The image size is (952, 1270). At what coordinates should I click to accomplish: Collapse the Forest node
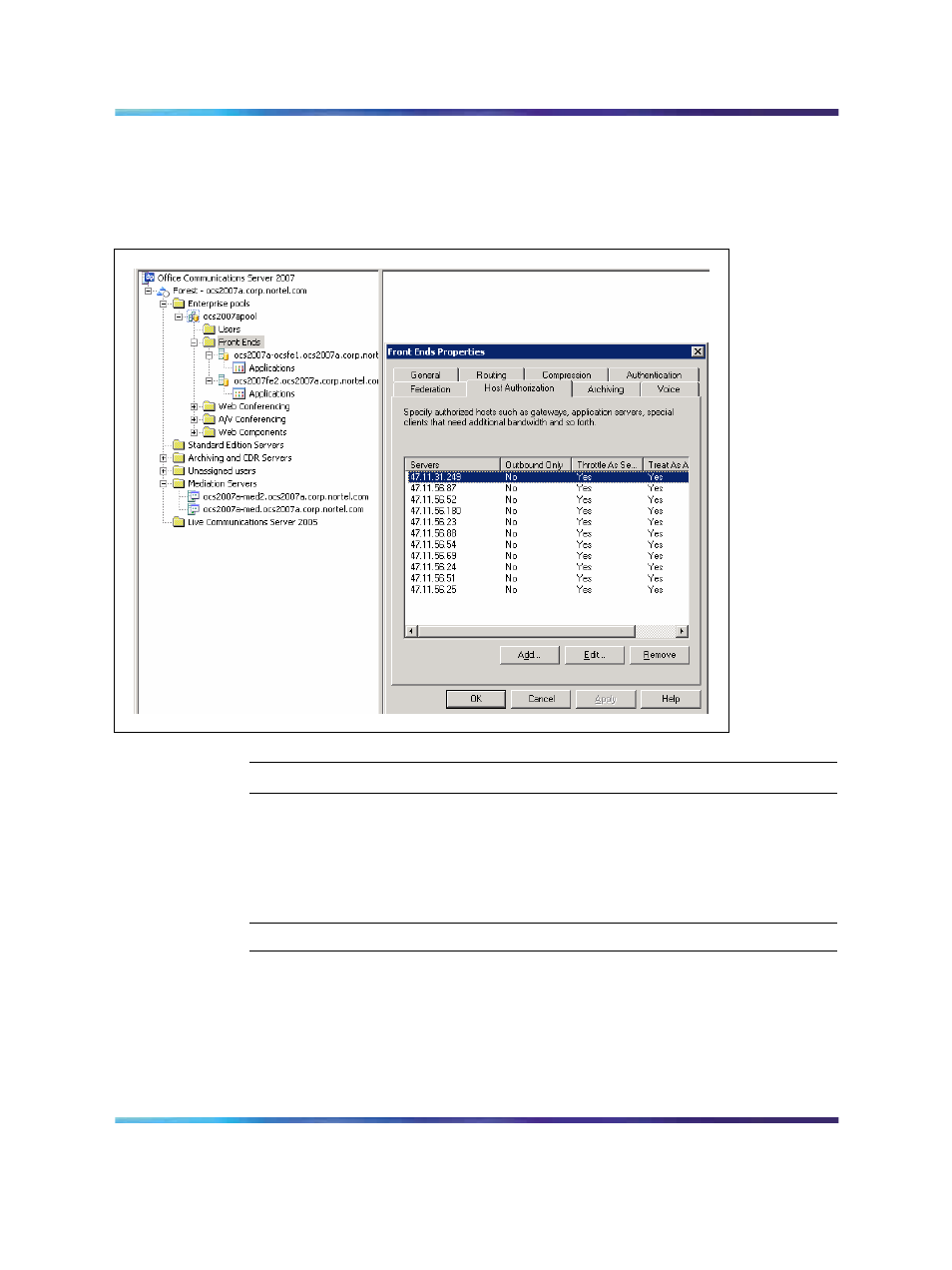click(148, 292)
